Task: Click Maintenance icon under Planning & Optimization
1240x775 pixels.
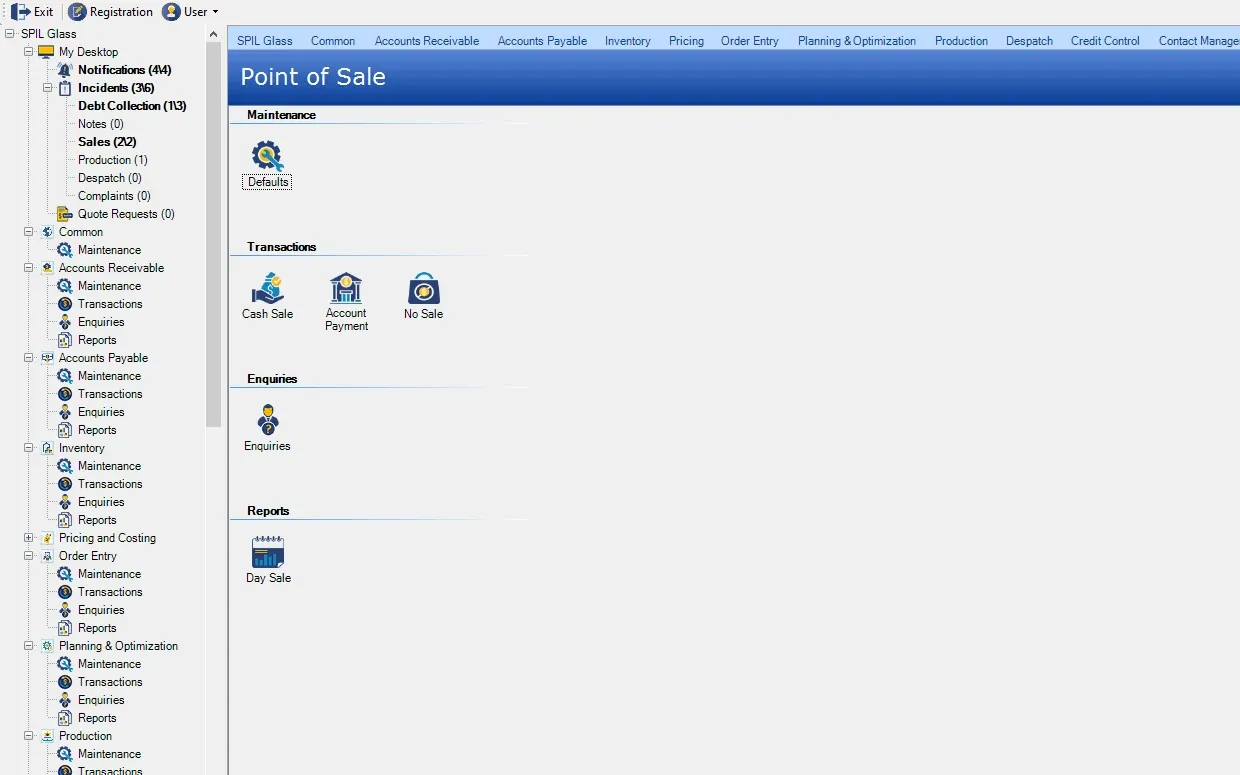Action: (65, 664)
